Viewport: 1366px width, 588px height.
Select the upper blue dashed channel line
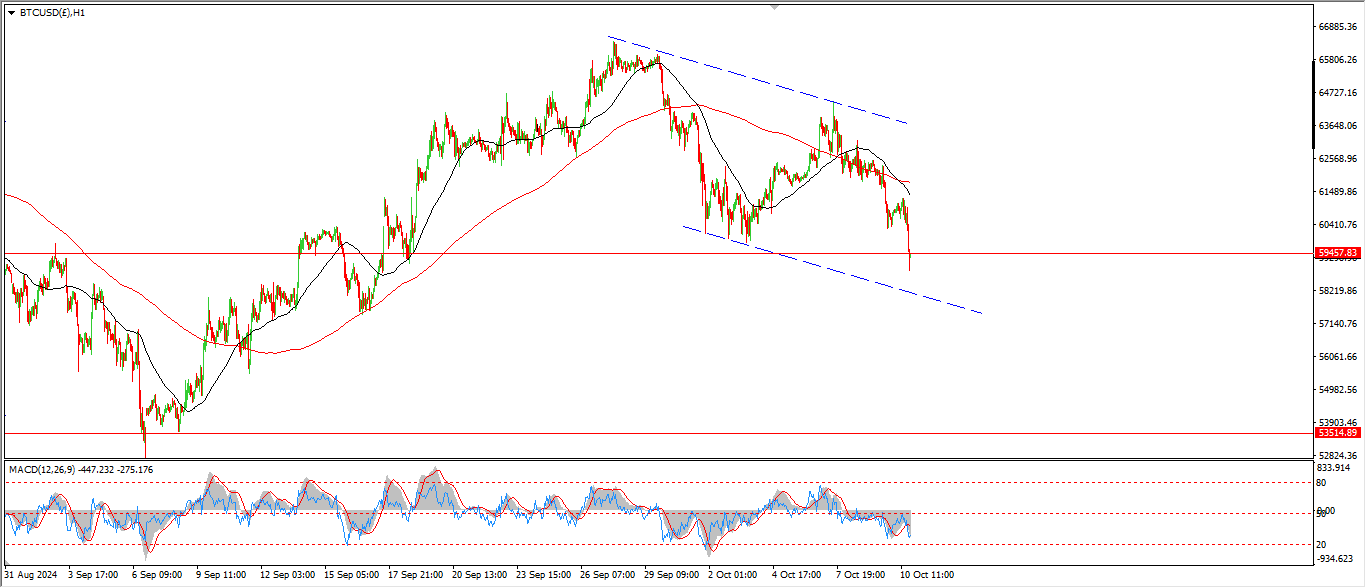[760, 81]
